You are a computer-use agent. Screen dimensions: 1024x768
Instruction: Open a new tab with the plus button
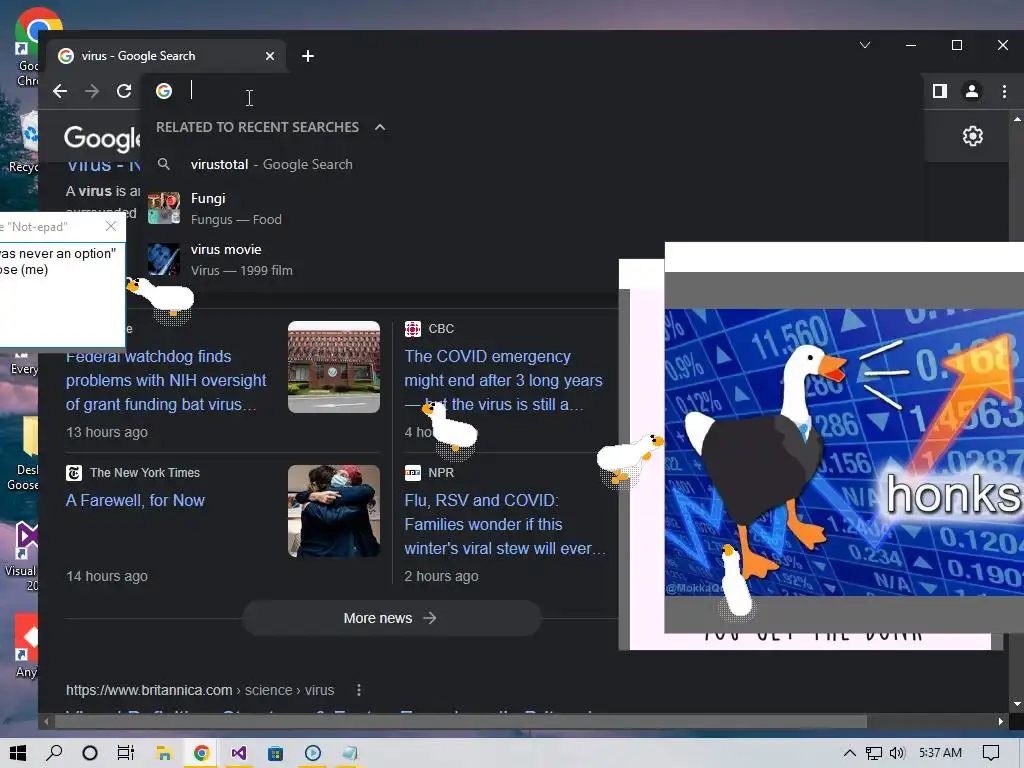click(308, 56)
